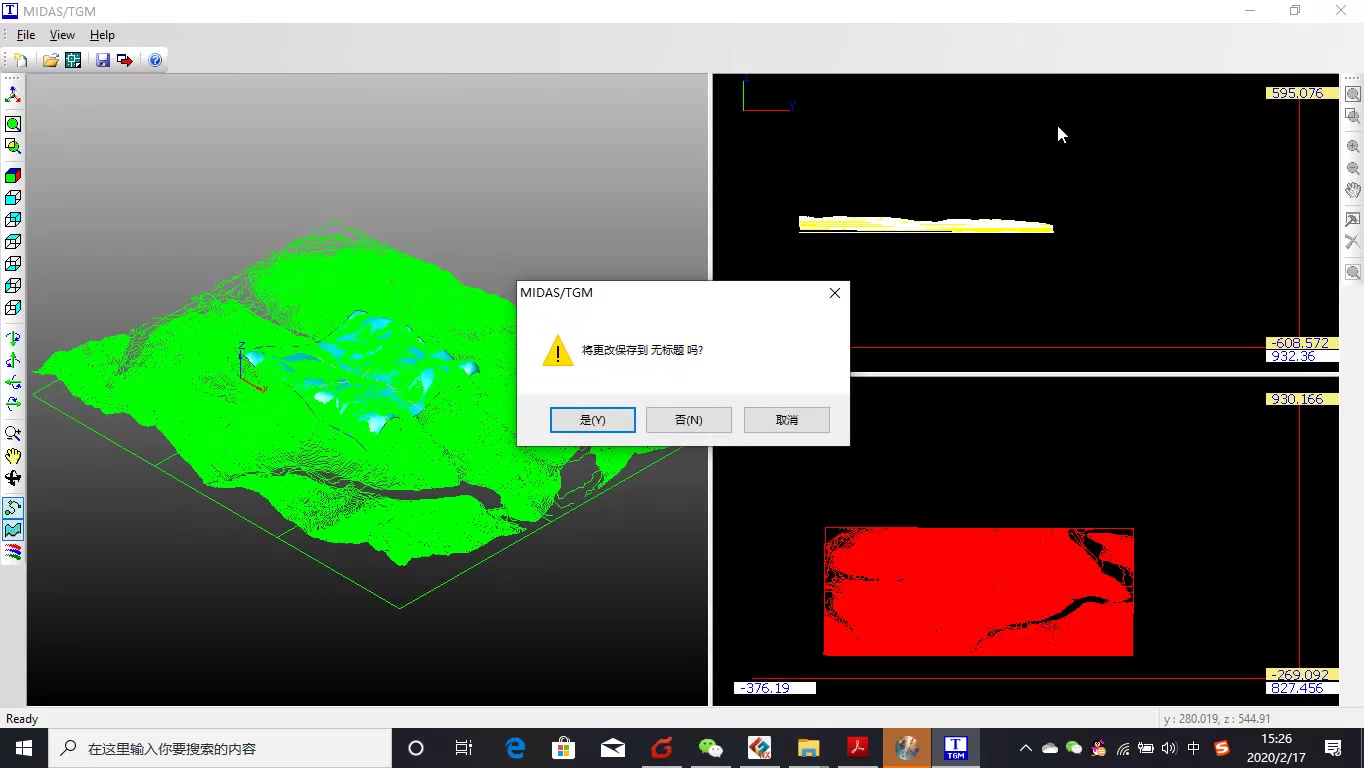Viewport: 1364px width, 768px height.
Task: Click the top zoom-fit icon in right toolbar
Action: pyautogui.click(x=1353, y=94)
